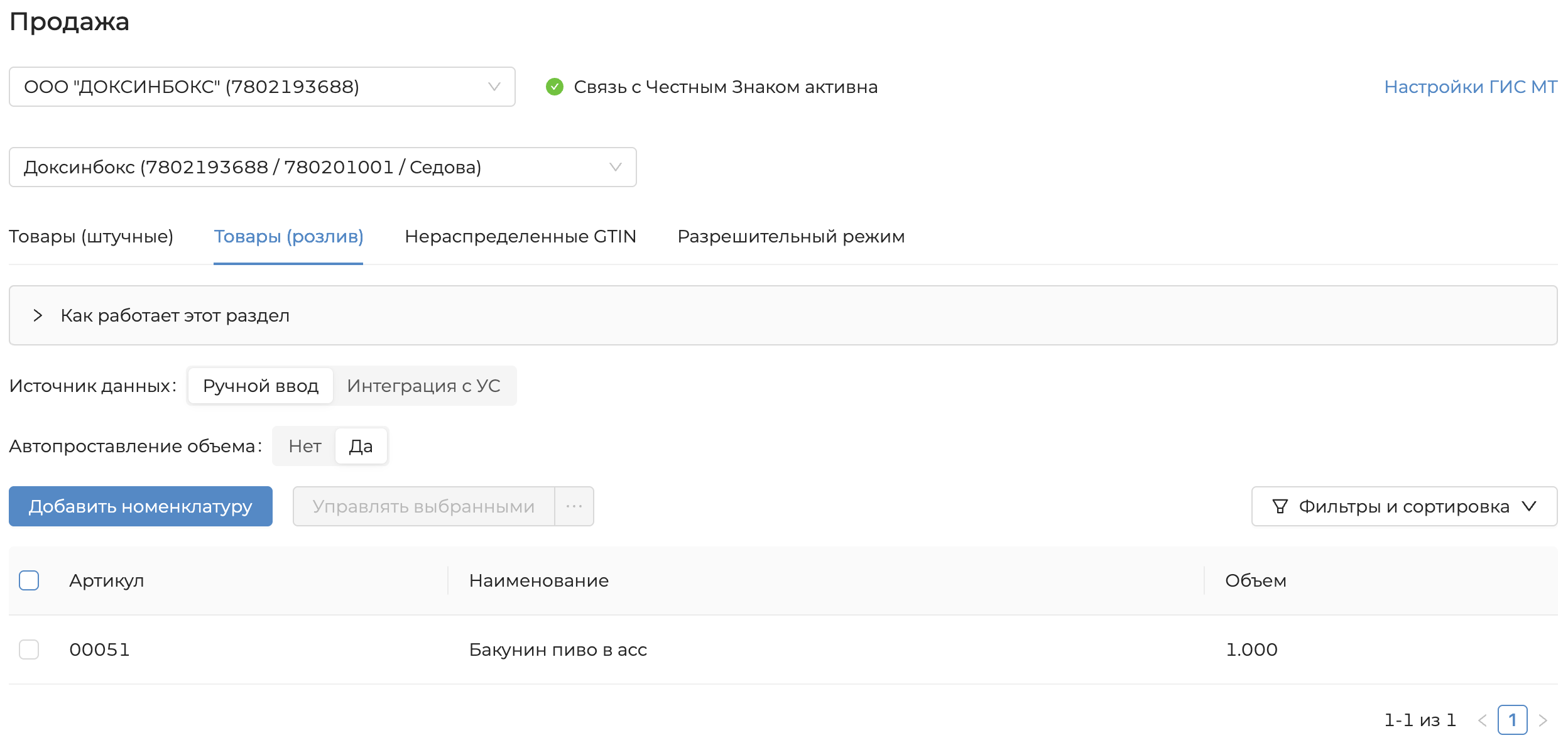Expand 'Как работает этот раздел' chevron
The width and height of the screenshot is (1568, 750).
click(38, 315)
